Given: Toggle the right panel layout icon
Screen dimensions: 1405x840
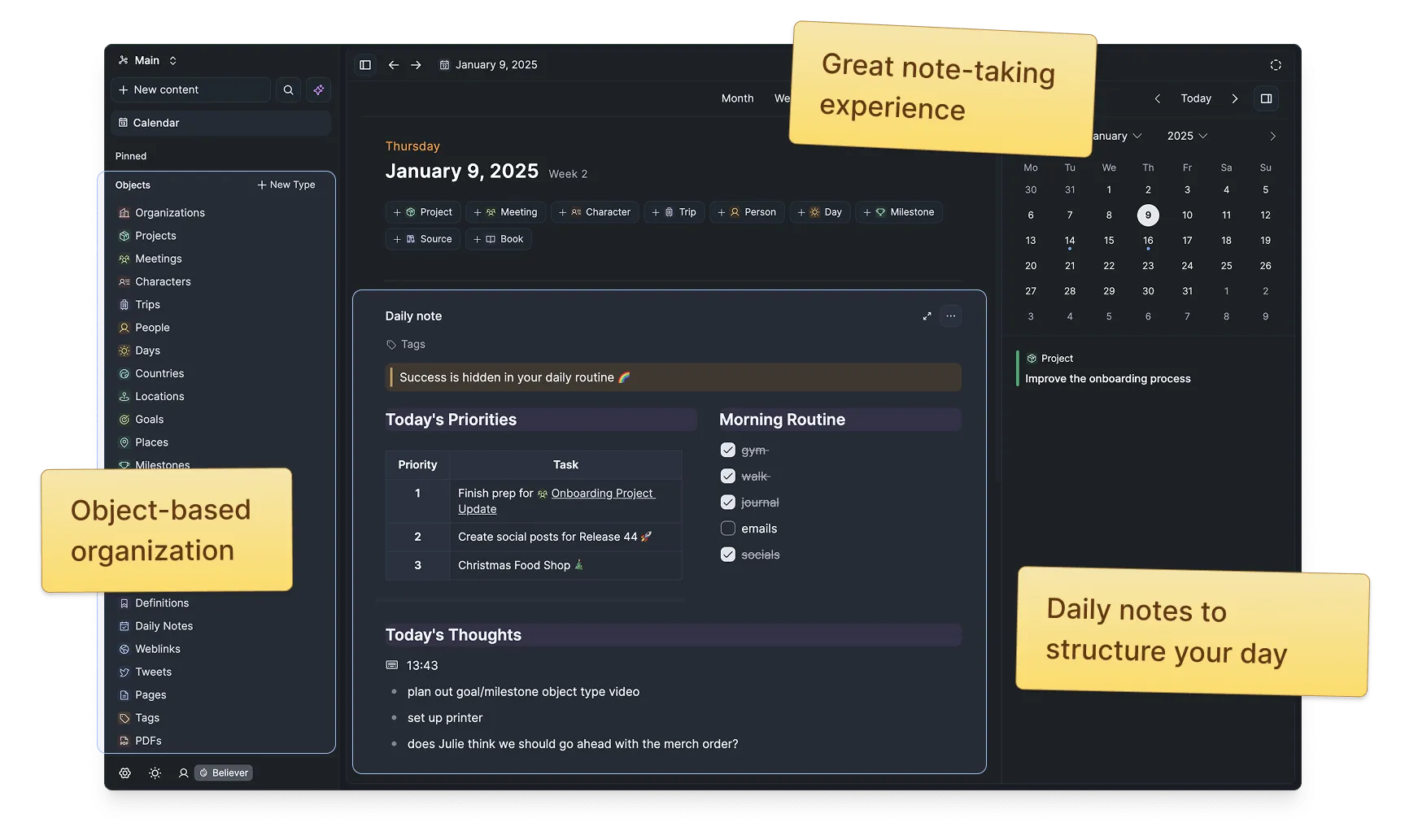Looking at the screenshot, I should [x=1266, y=98].
